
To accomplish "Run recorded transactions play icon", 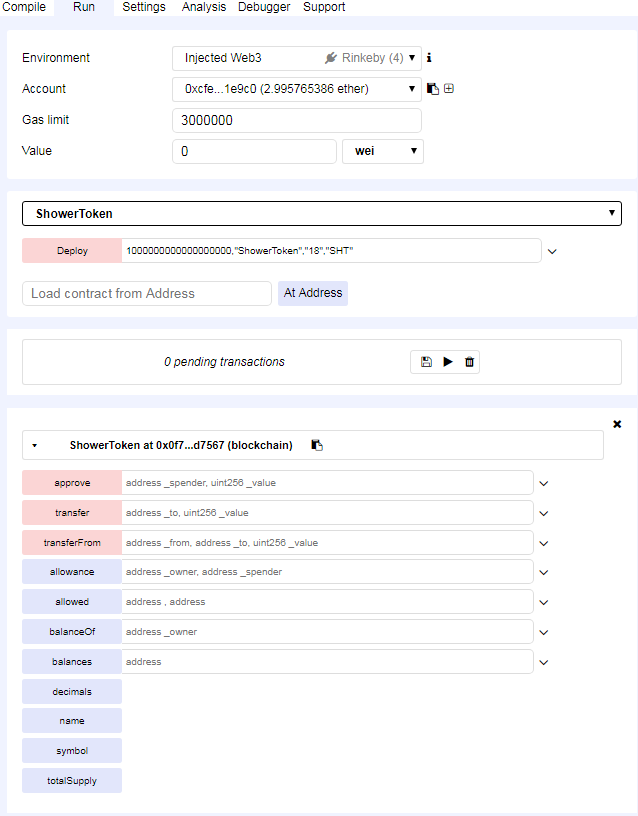I will 448,362.
